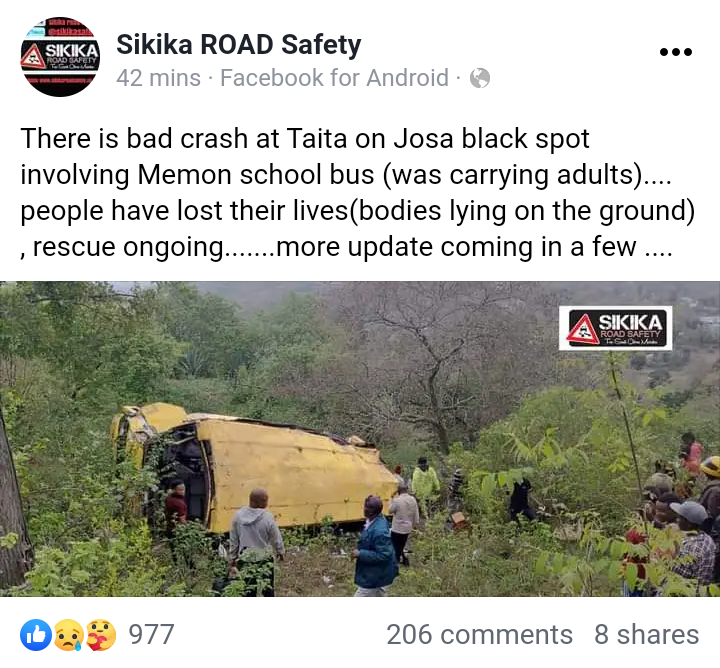Click the man in blue jacket in photo
Viewport: 720px width, 668px height.
375,546
